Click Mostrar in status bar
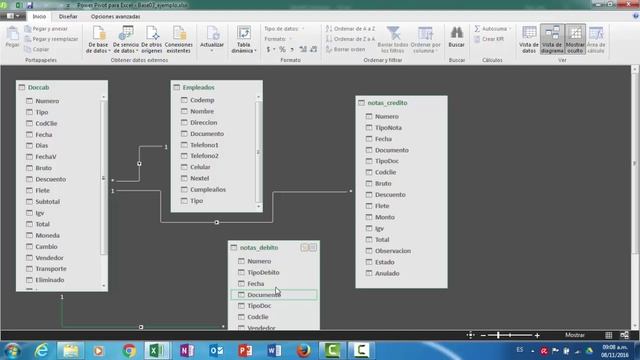 575,335
